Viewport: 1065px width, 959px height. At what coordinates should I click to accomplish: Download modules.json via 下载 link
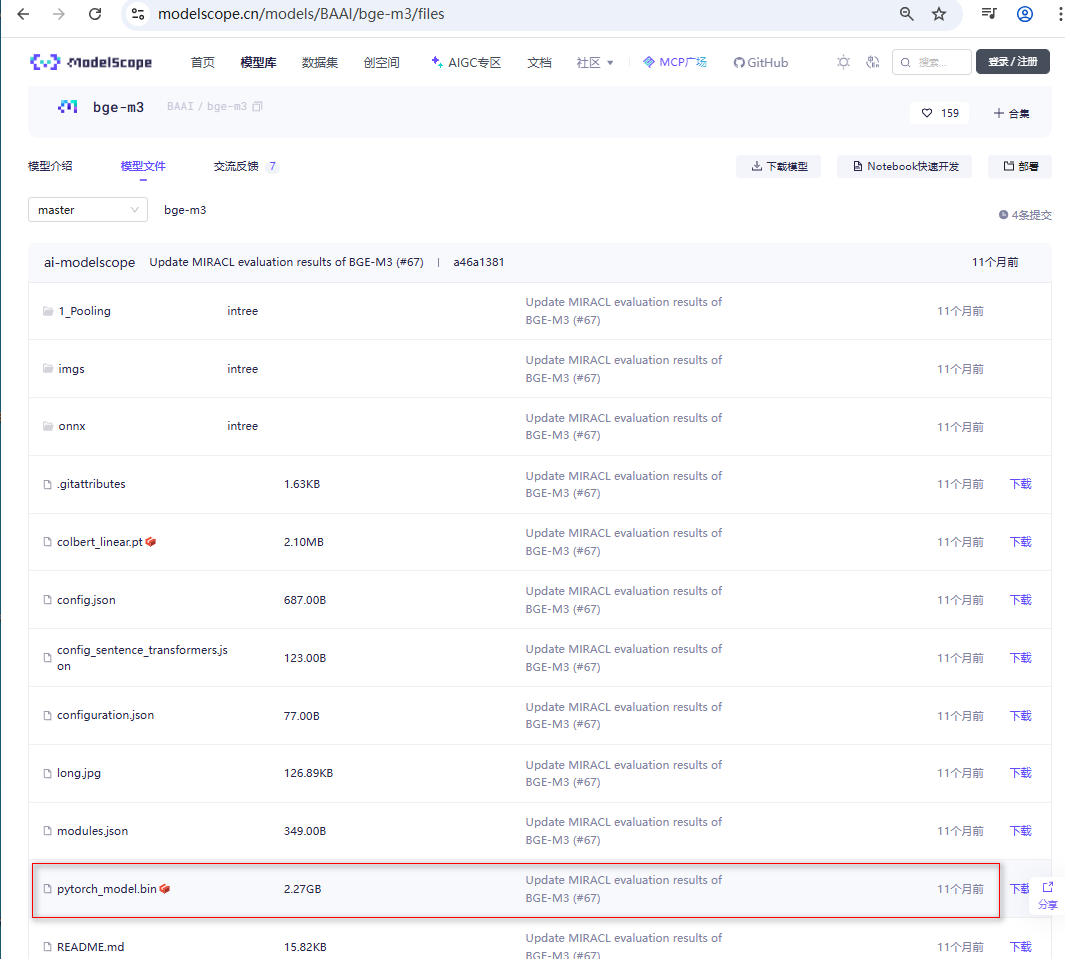[x=1020, y=831]
